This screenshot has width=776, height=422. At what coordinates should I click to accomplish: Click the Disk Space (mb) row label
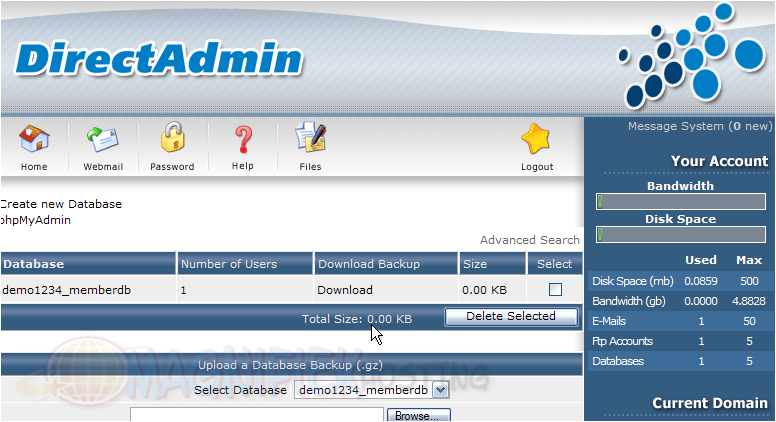pyautogui.click(x=632, y=281)
